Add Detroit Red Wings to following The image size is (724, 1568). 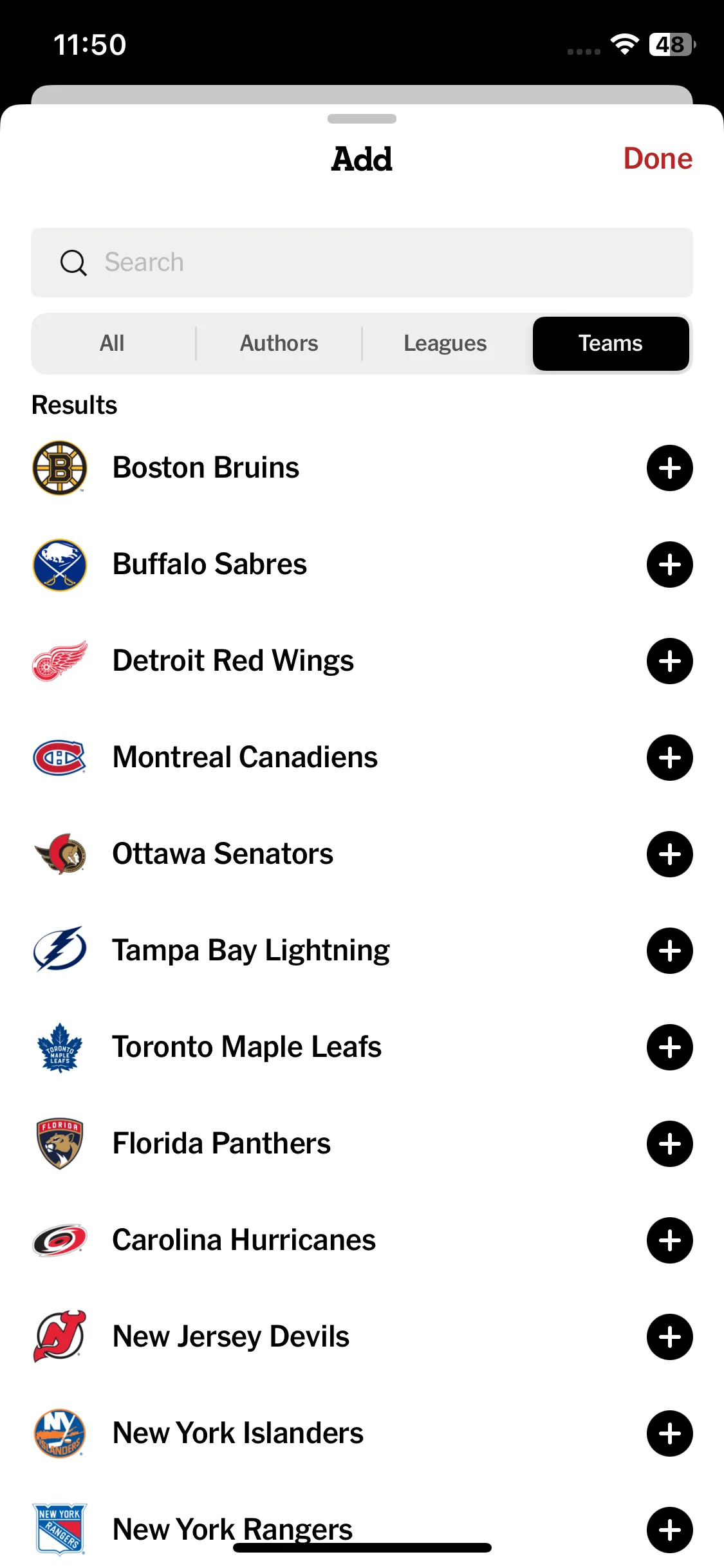tap(669, 661)
